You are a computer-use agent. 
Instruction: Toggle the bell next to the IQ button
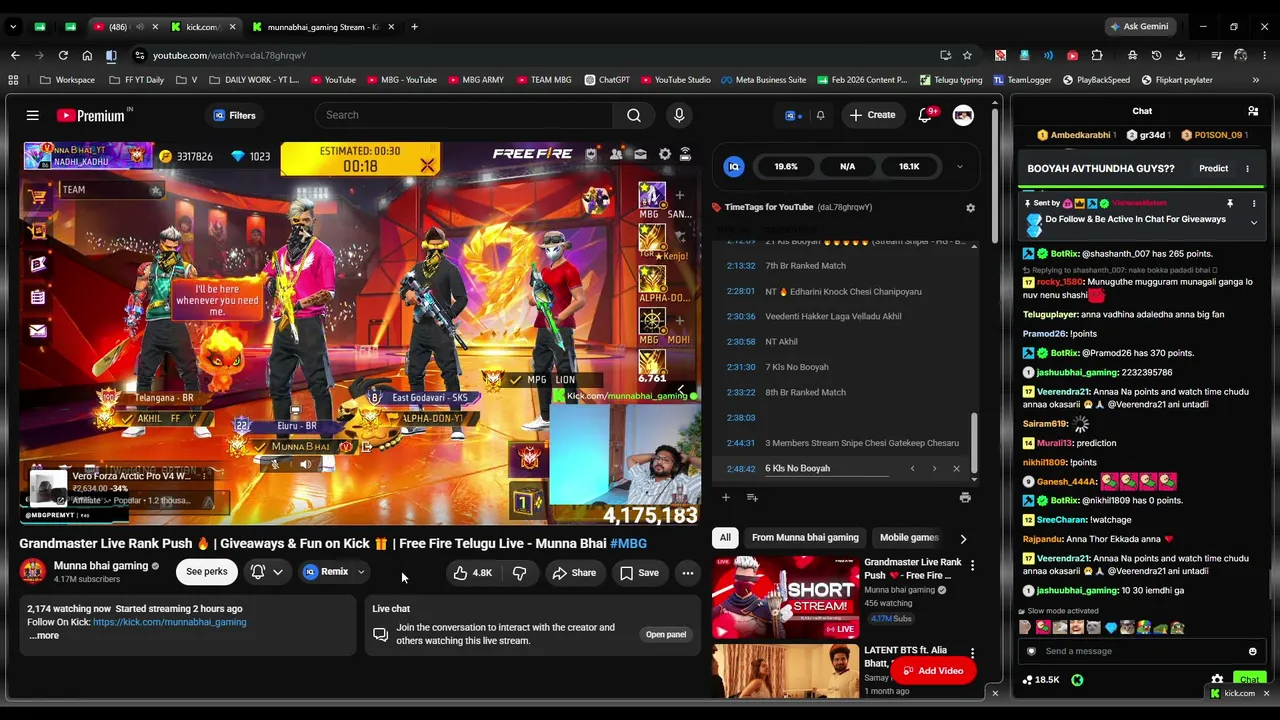click(820, 115)
